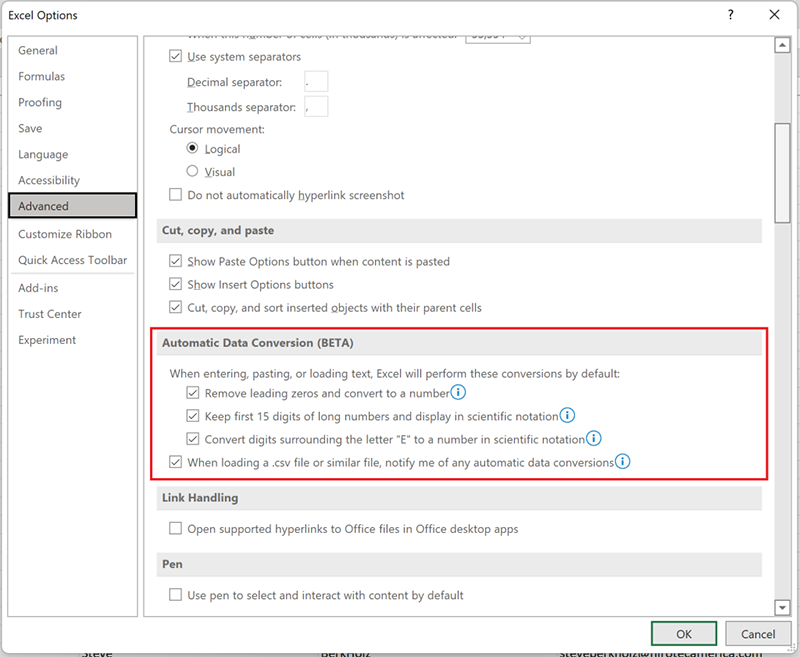Switch to Customize Ribbon category

(65, 234)
